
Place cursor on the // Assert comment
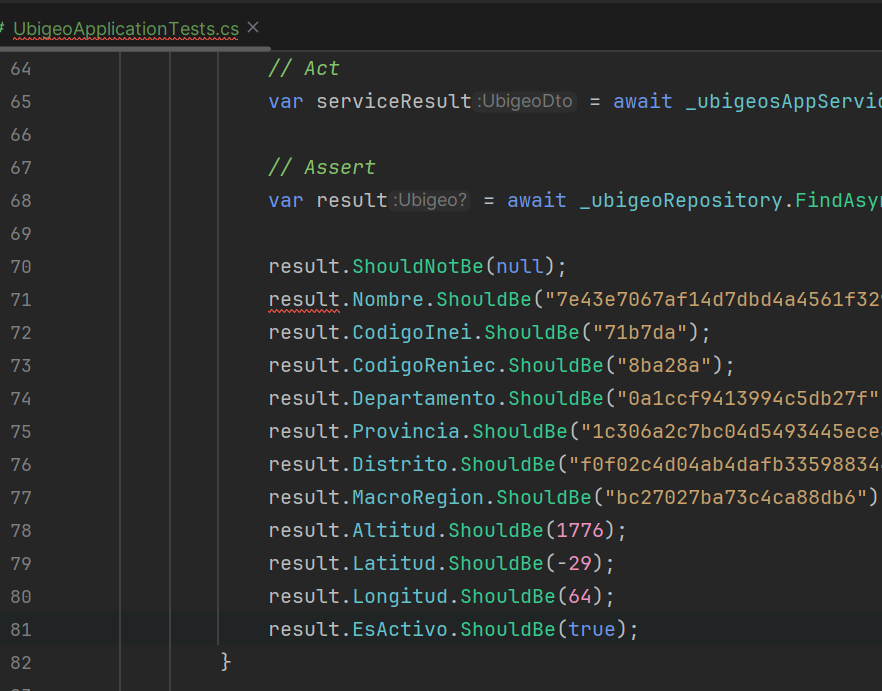[x=322, y=168]
